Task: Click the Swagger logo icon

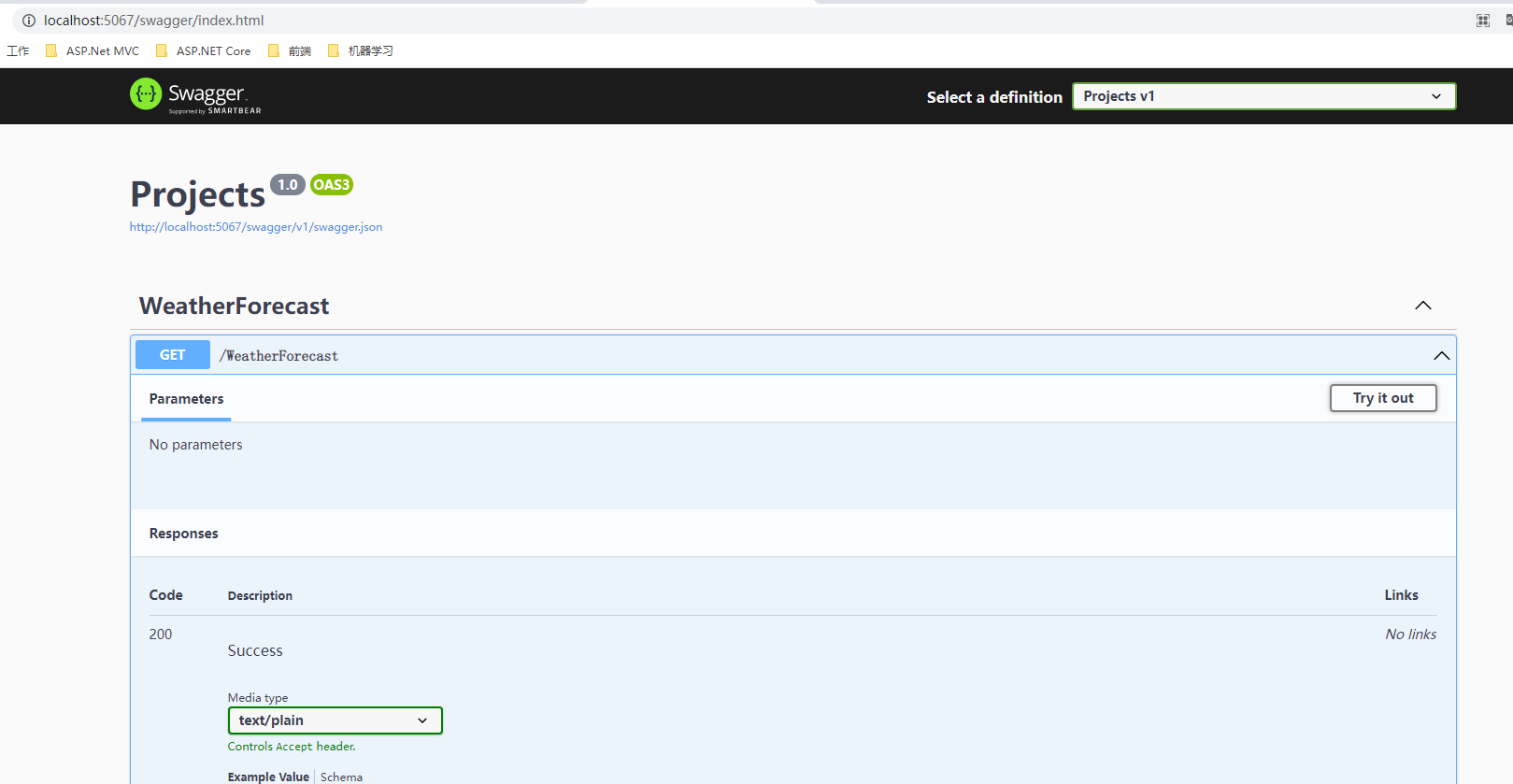Action: [146, 93]
